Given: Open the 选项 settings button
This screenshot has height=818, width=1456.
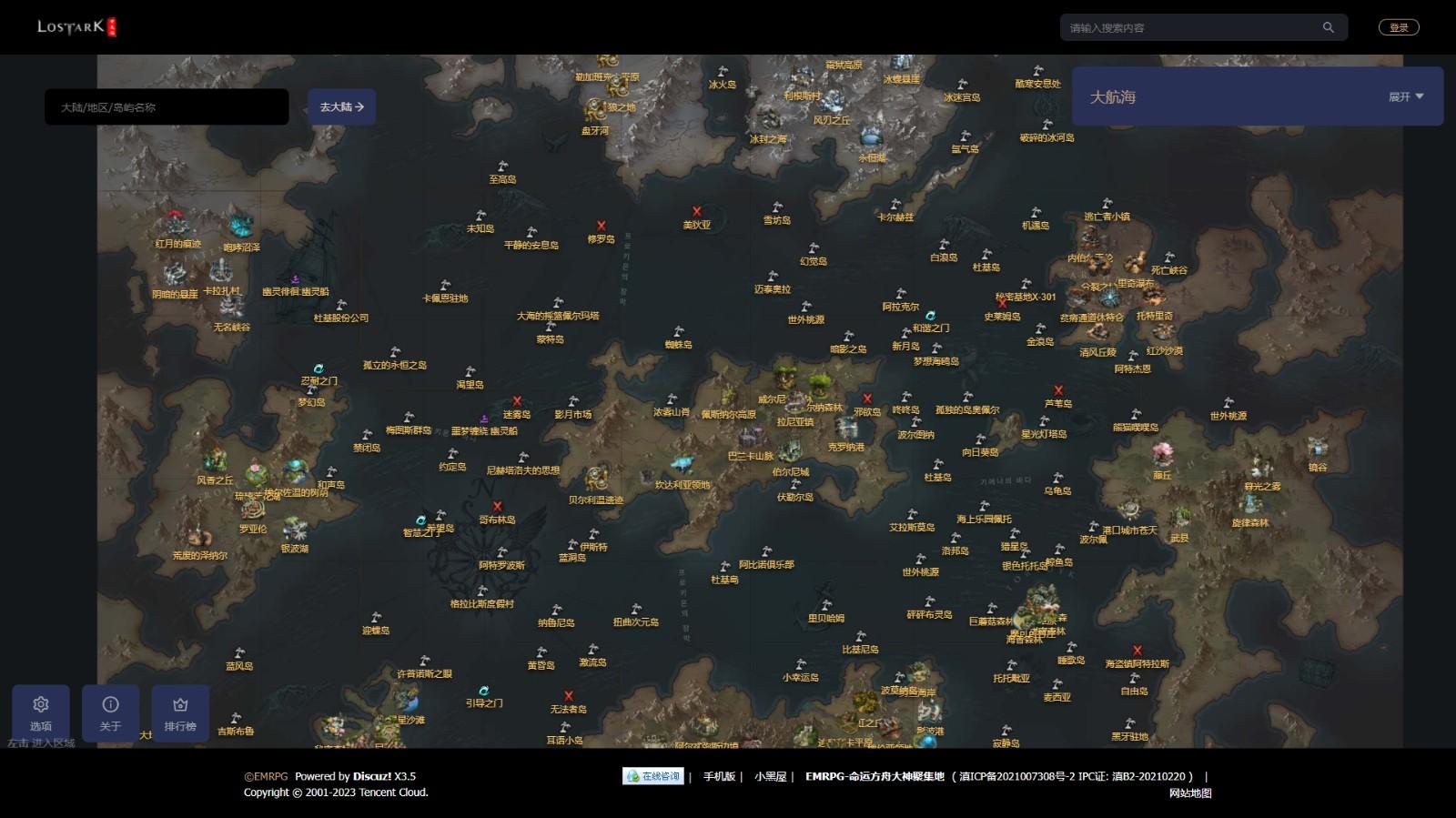Looking at the screenshot, I should pos(41,713).
